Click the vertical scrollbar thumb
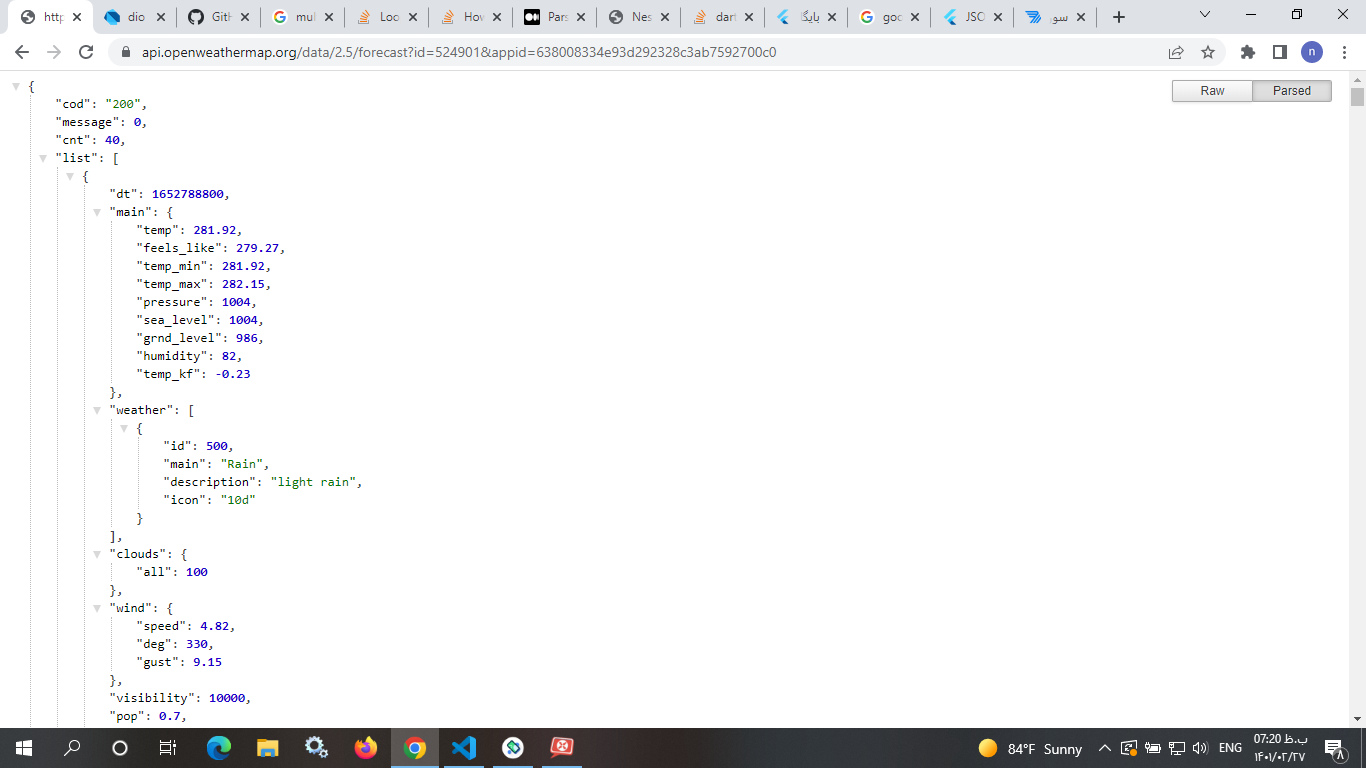Image resolution: width=1366 pixels, height=768 pixels. click(x=1357, y=96)
